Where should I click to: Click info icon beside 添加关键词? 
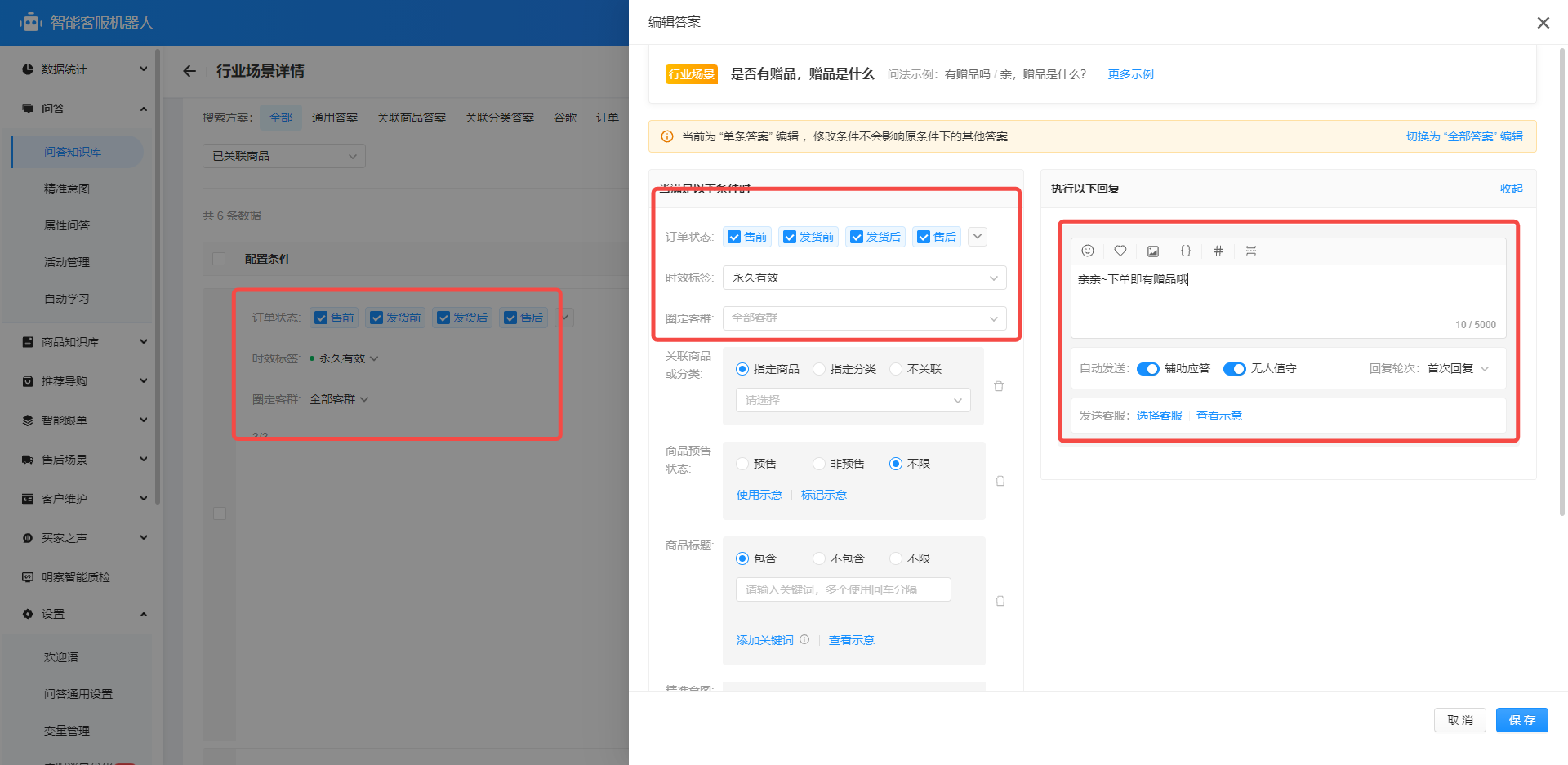(804, 639)
